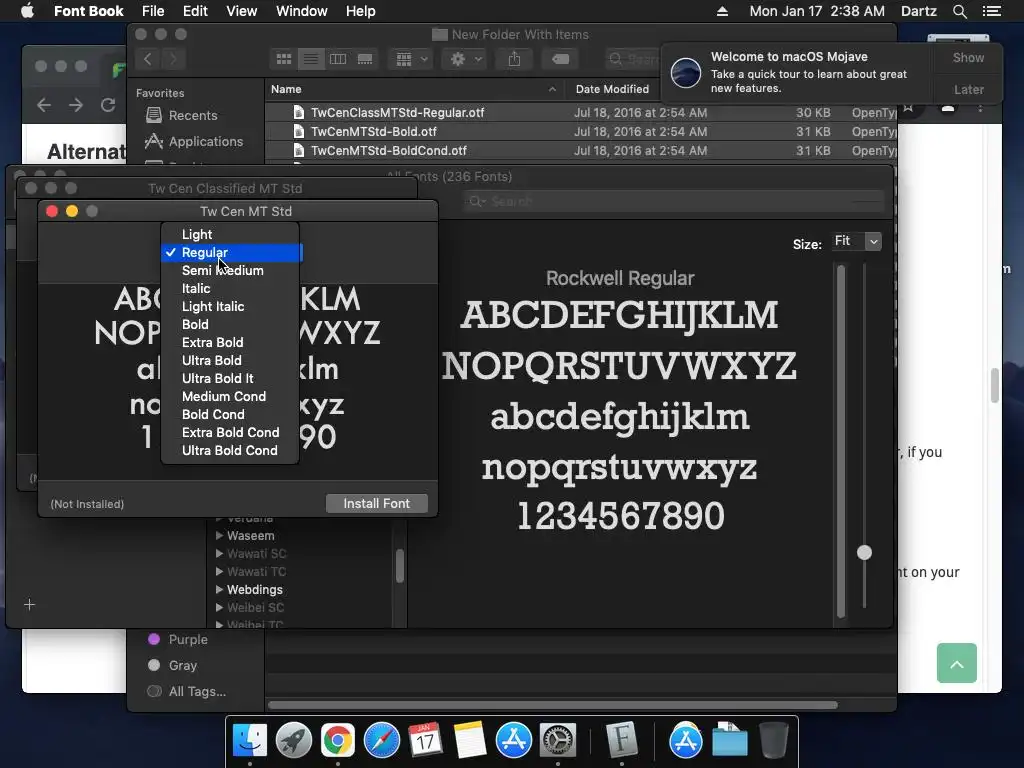Click browser reload icon
Viewport: 1024px width, 768px height.
(x=108, y=105)
